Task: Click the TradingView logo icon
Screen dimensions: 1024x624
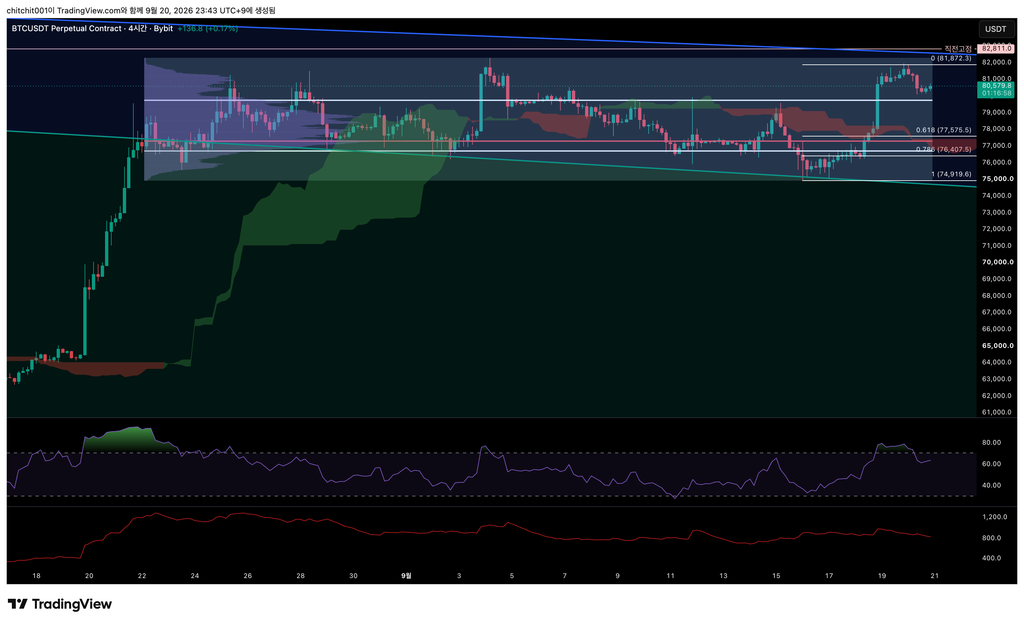Action: [x=18, y=604]
